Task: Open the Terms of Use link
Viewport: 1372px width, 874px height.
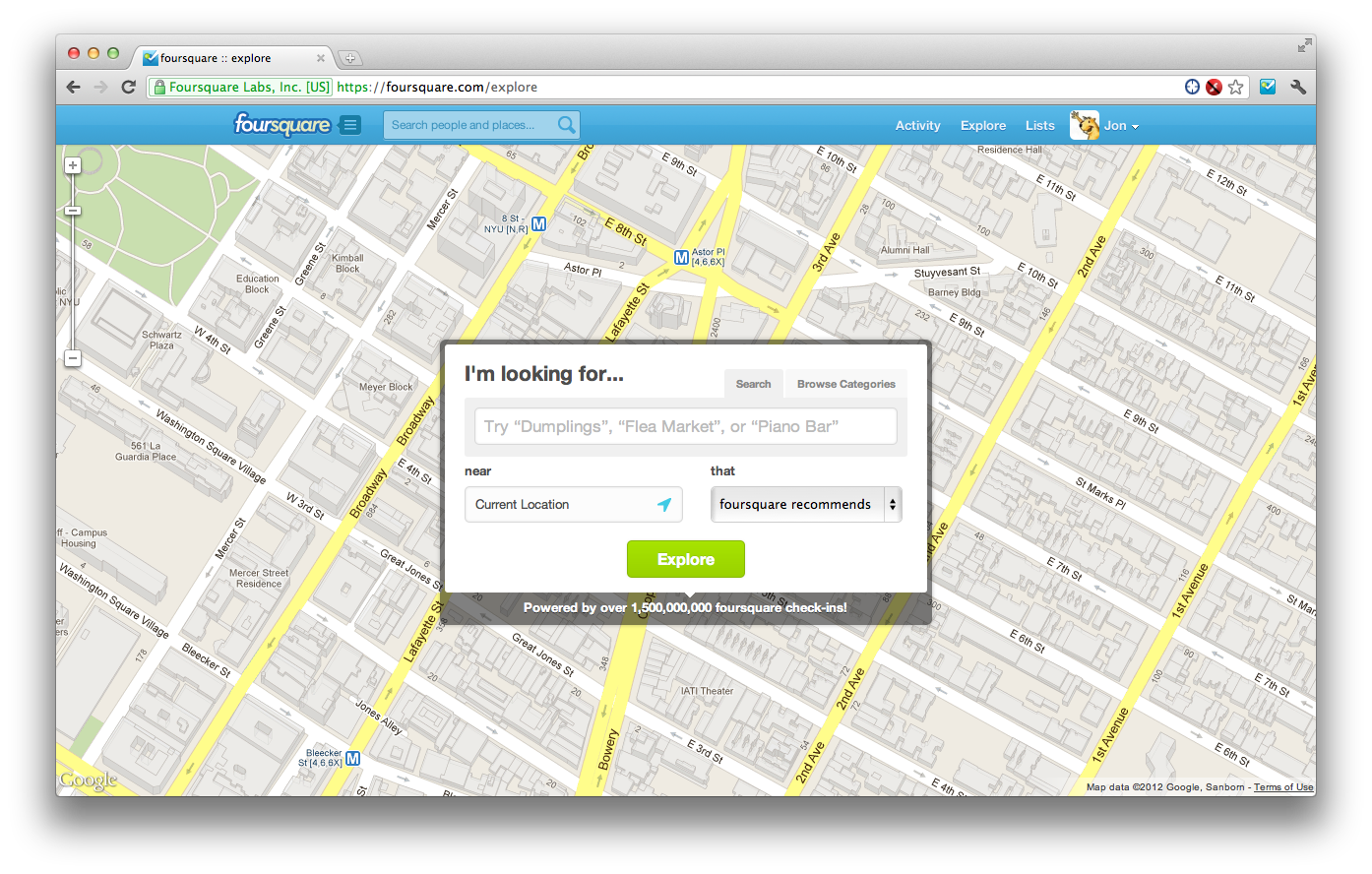Action: tap(1283, 787)
